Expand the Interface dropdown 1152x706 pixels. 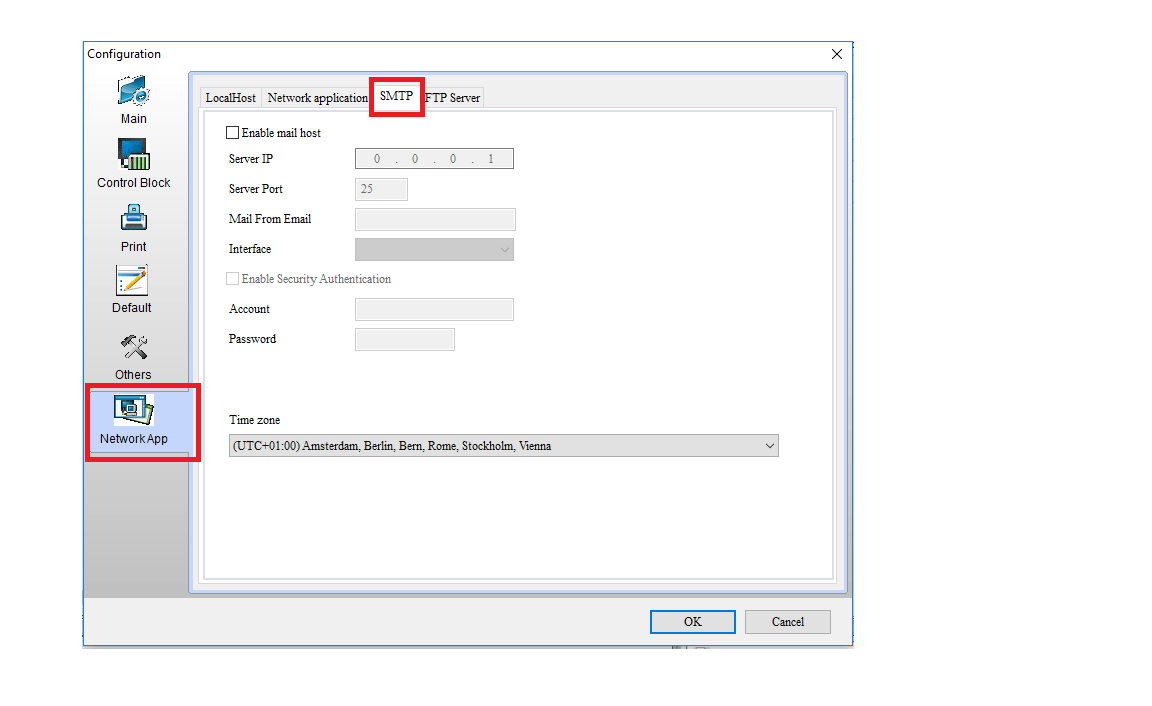[434, 249]
